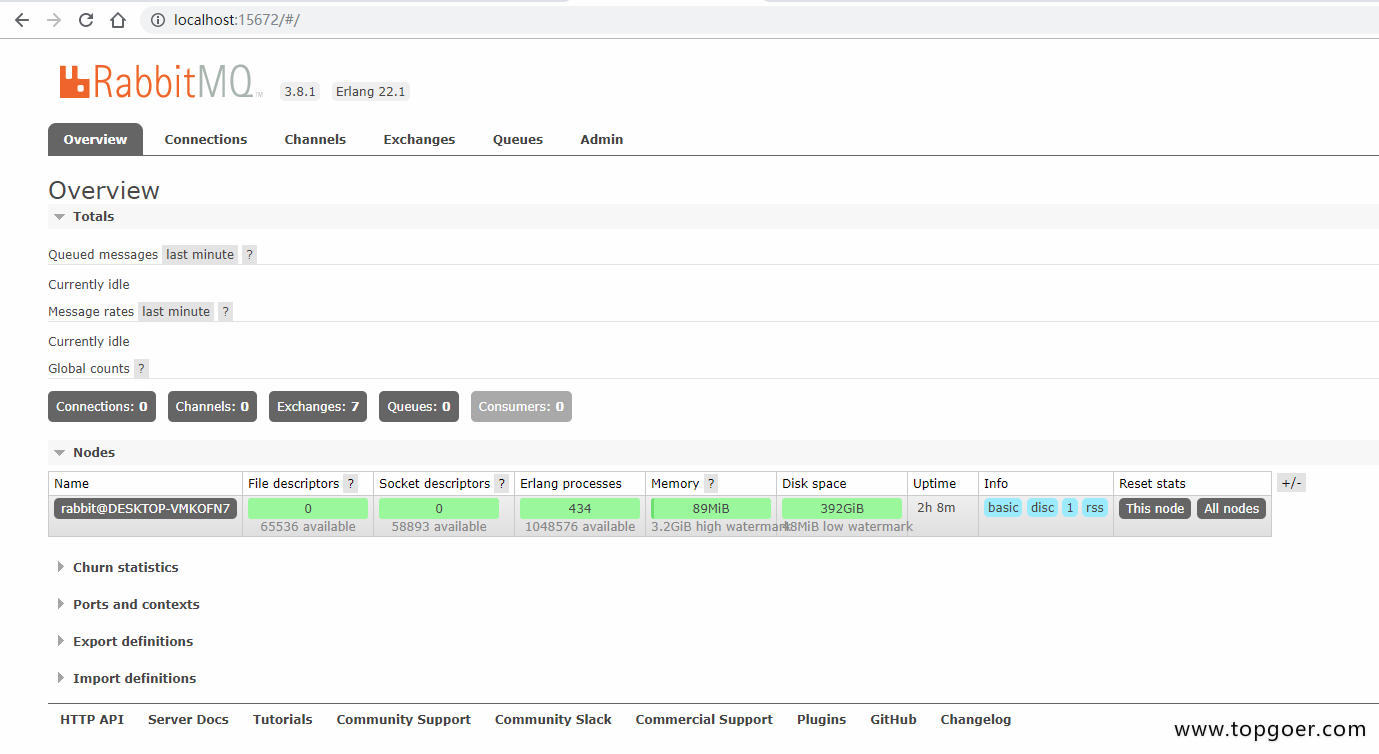This screenshot has width=1379, height=754.
Task: Open File descriptors help question mark
Action: [350, 484]
